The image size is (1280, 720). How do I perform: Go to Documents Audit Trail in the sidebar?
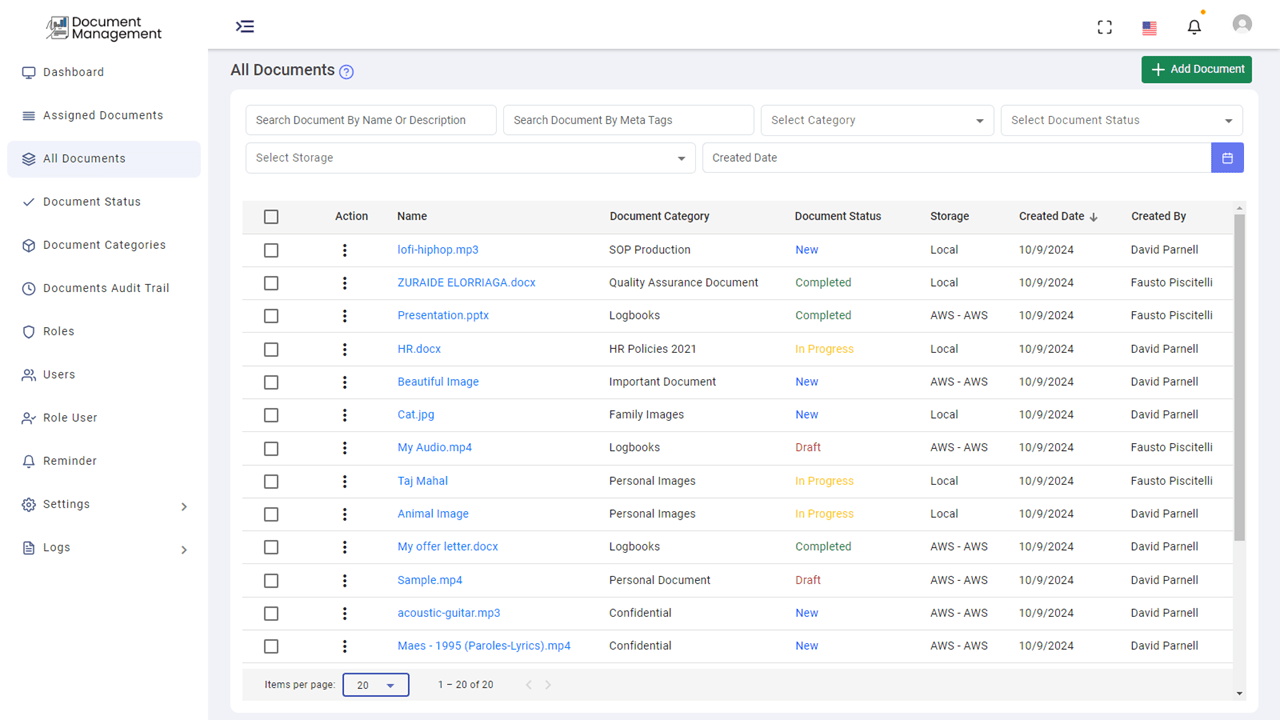coord(106,288)
